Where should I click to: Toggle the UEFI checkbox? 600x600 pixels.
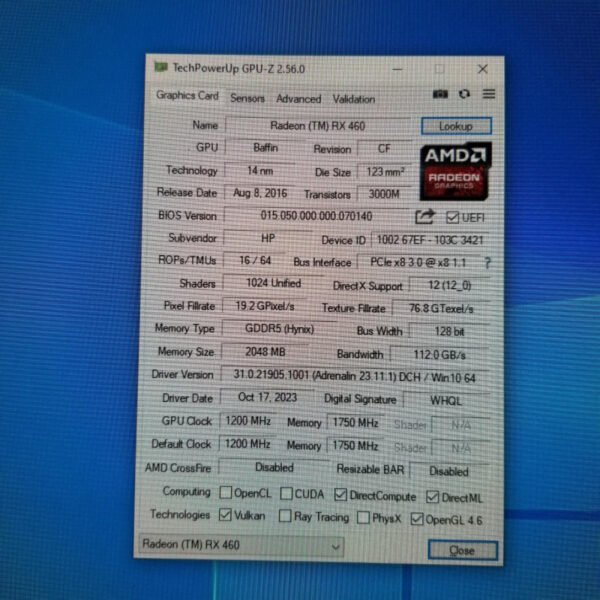tap(452, 218)
